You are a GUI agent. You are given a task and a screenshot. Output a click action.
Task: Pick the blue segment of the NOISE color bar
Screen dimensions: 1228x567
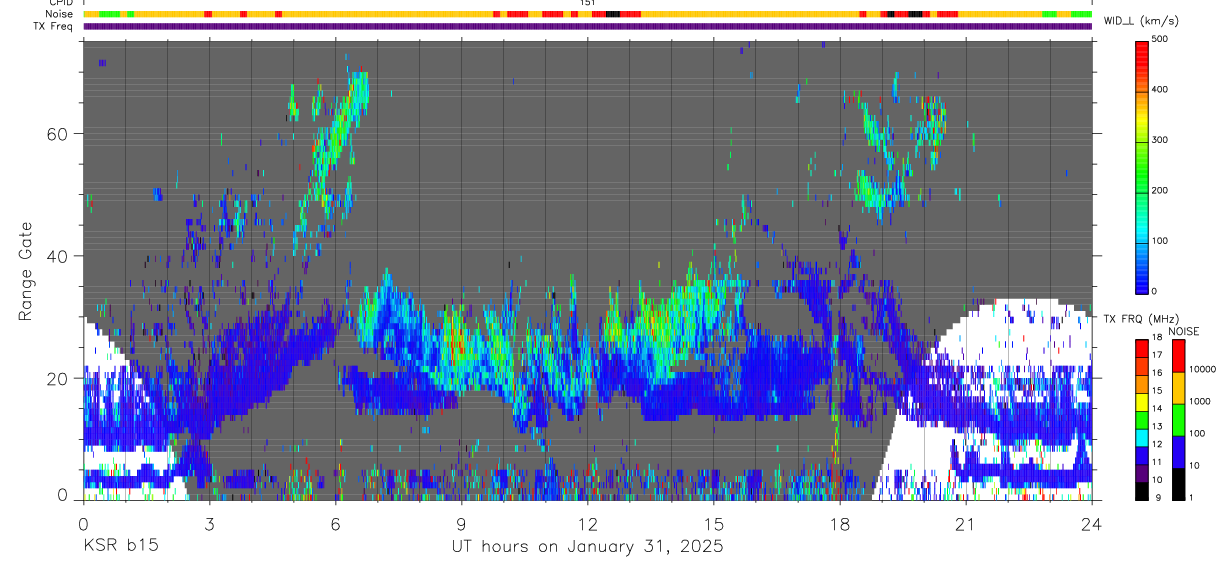1178,451
